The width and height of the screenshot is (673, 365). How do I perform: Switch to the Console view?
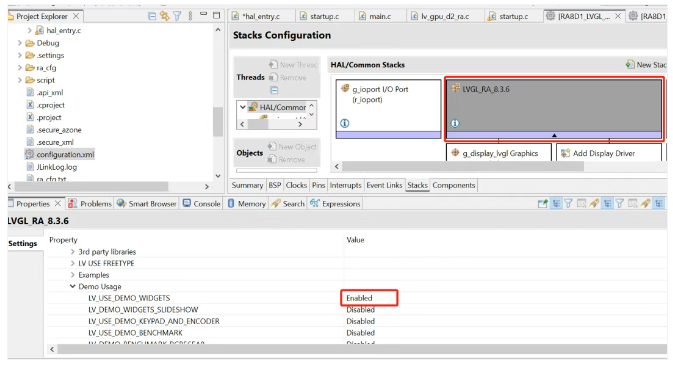pos(202,204)
